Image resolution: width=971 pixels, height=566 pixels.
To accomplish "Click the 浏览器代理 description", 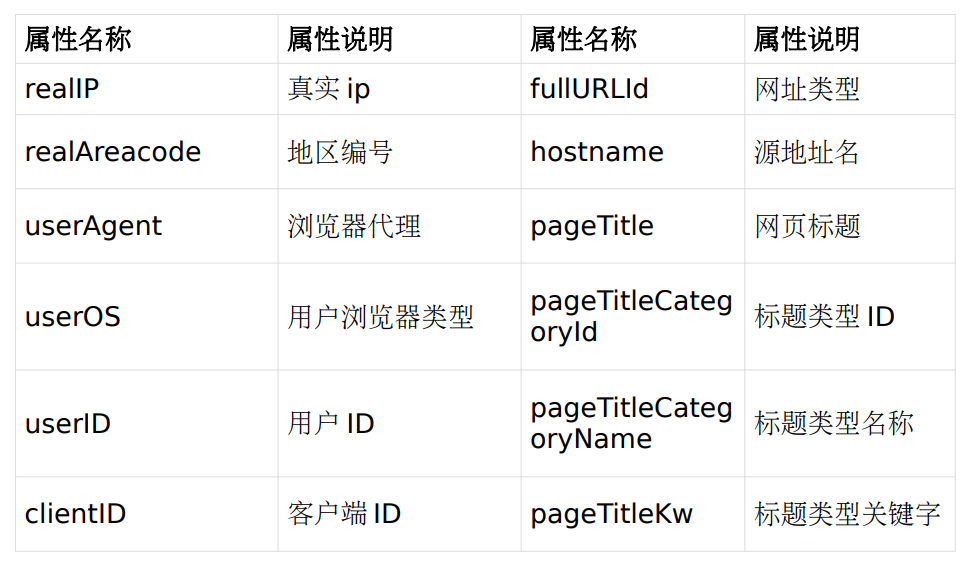I will click(353, 226).
